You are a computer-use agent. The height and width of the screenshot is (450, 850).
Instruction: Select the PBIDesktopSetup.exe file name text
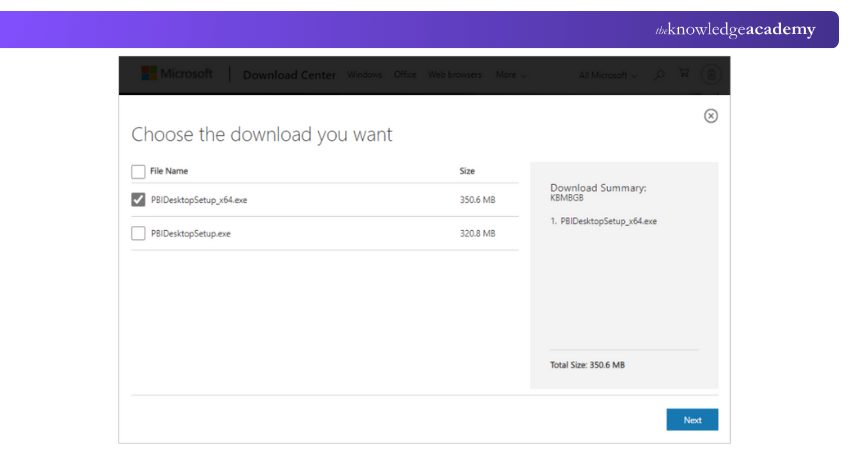[x=191, y=234]
